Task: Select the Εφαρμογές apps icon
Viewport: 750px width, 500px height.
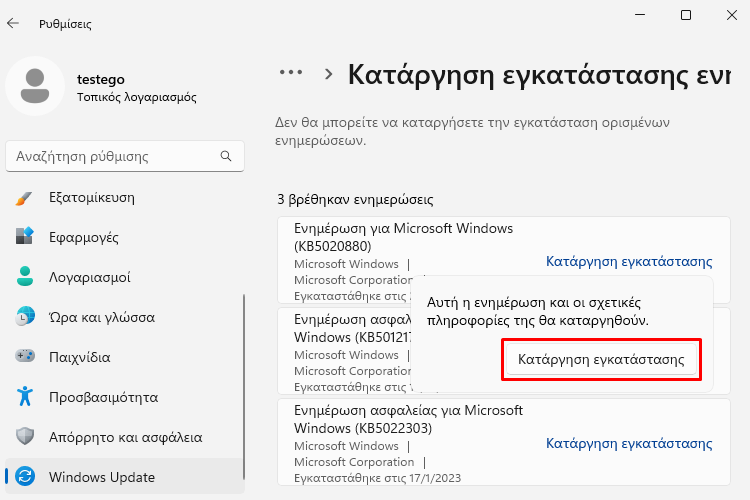Action: pos(24,237)
